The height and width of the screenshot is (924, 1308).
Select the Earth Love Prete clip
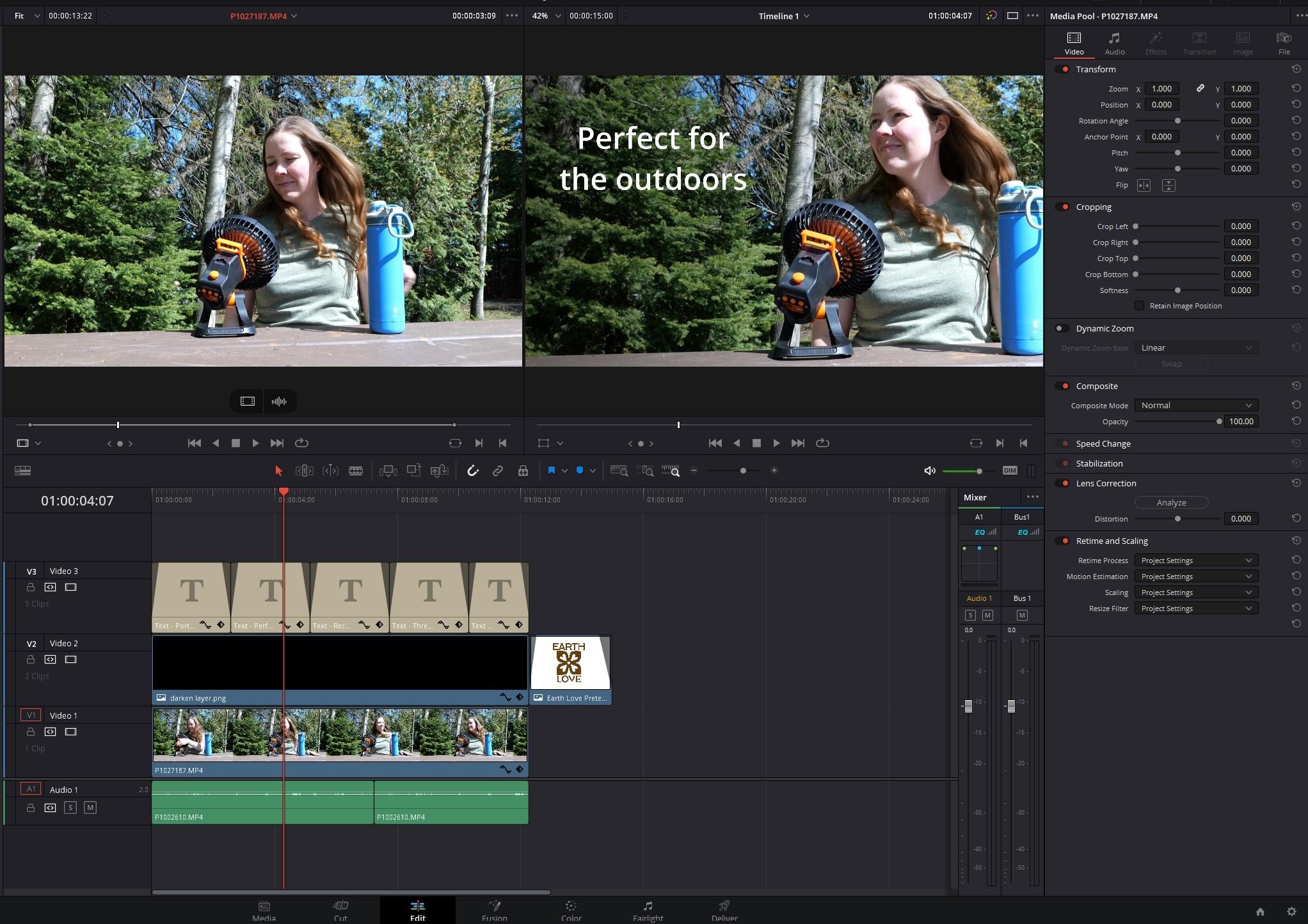[571, 670]
